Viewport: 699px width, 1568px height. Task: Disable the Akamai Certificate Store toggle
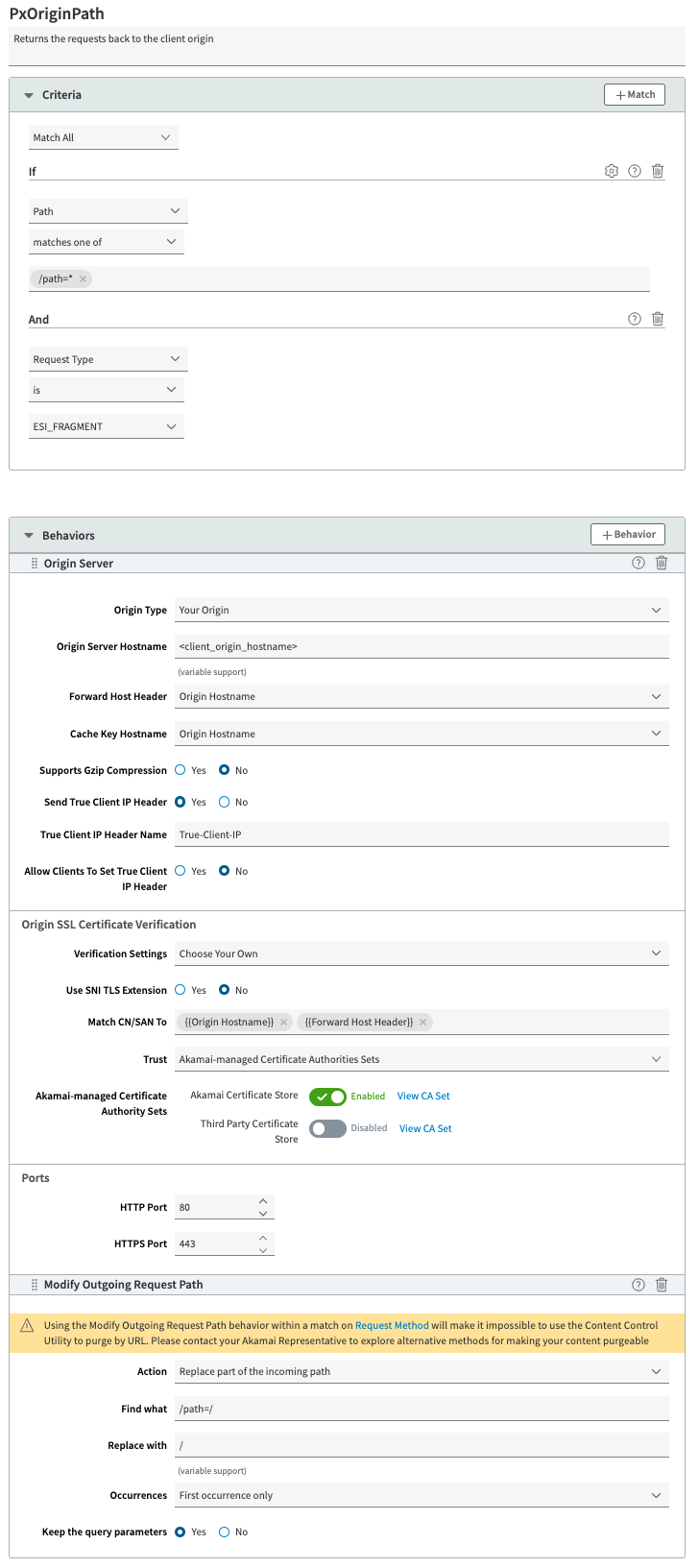(327, 1097)
